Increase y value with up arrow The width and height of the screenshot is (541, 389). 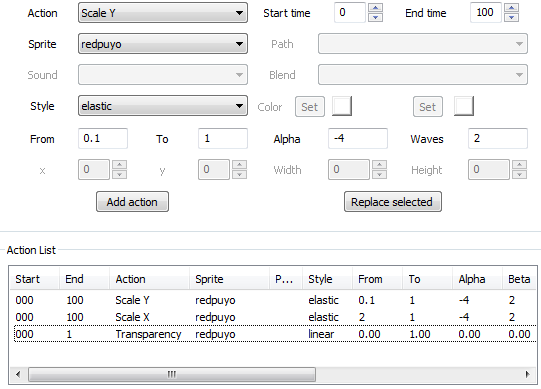click(239, 165)
